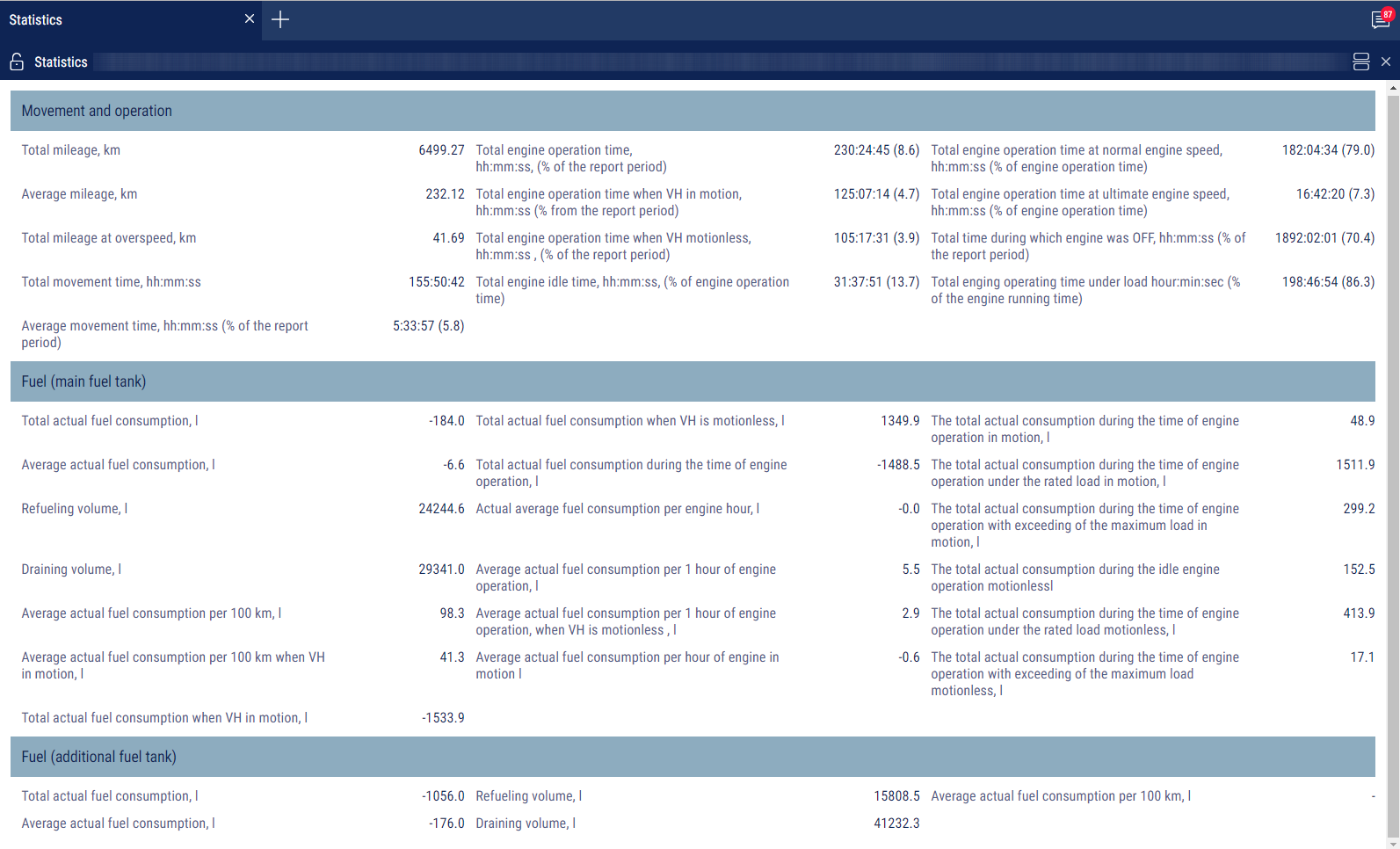Open a new tab with the plus icon

point(280,19)
